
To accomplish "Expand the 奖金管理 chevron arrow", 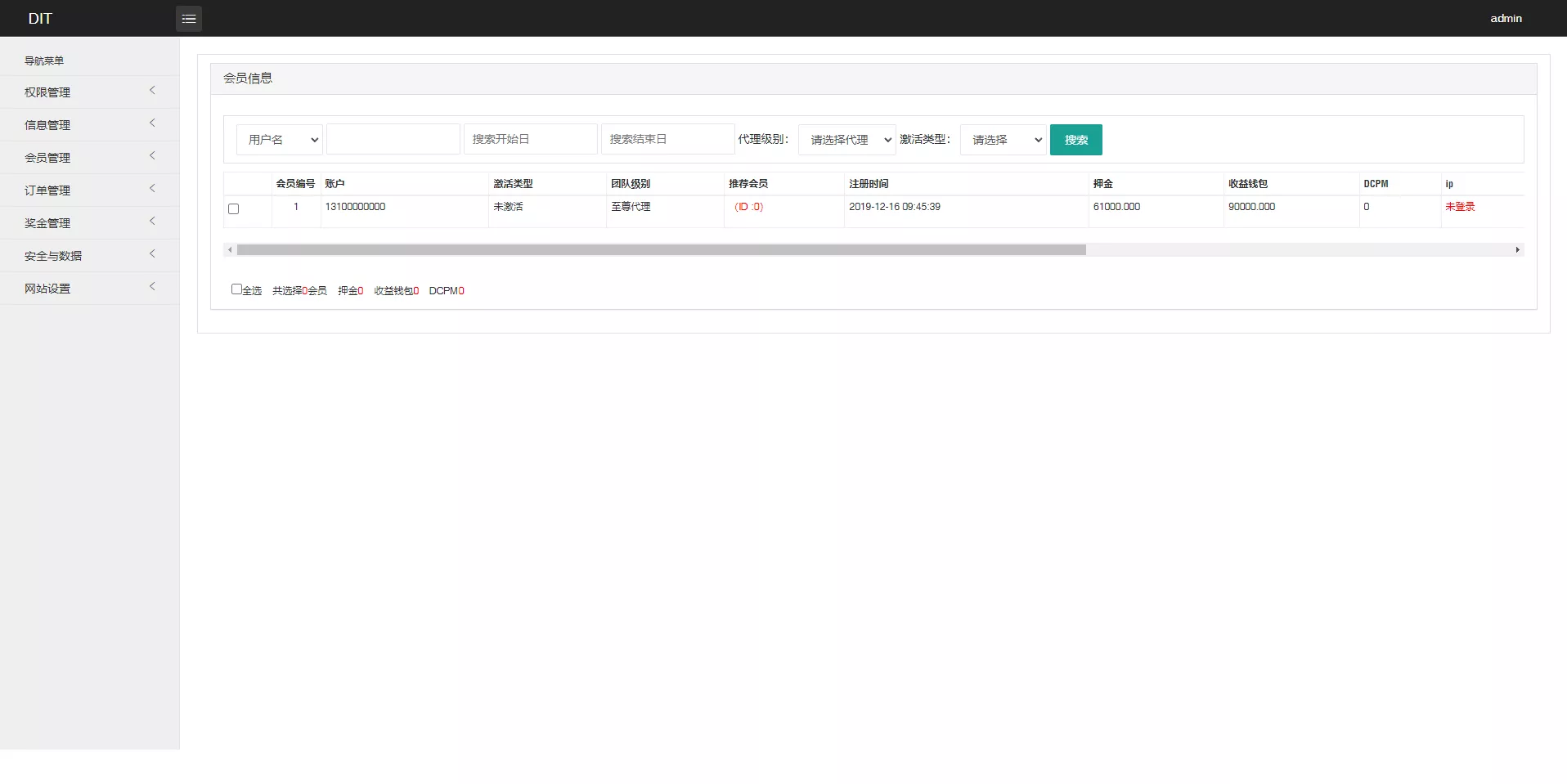I will (x=152, y=222).
